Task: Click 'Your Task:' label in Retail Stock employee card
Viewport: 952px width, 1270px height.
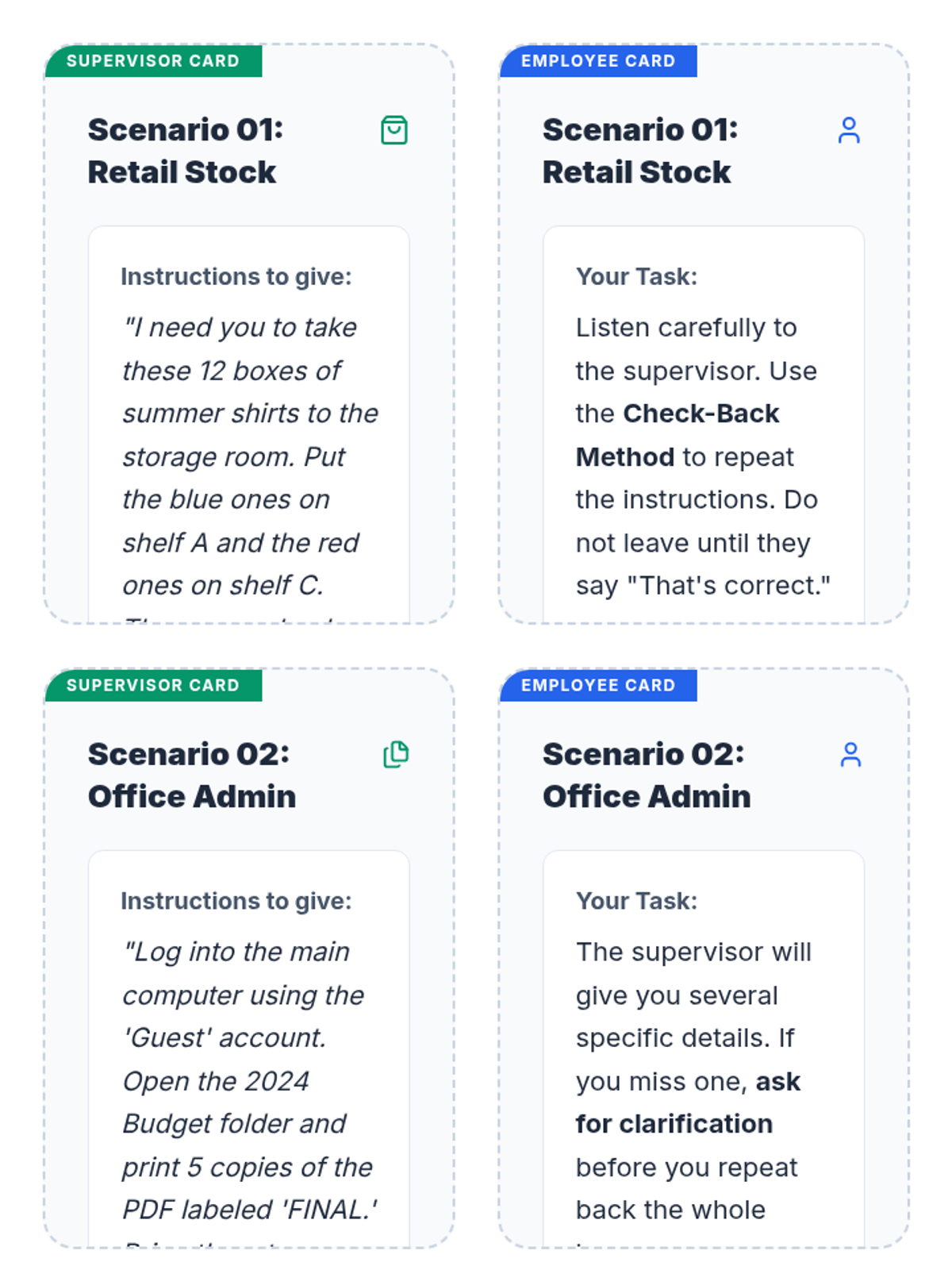Action: (636, 276)
